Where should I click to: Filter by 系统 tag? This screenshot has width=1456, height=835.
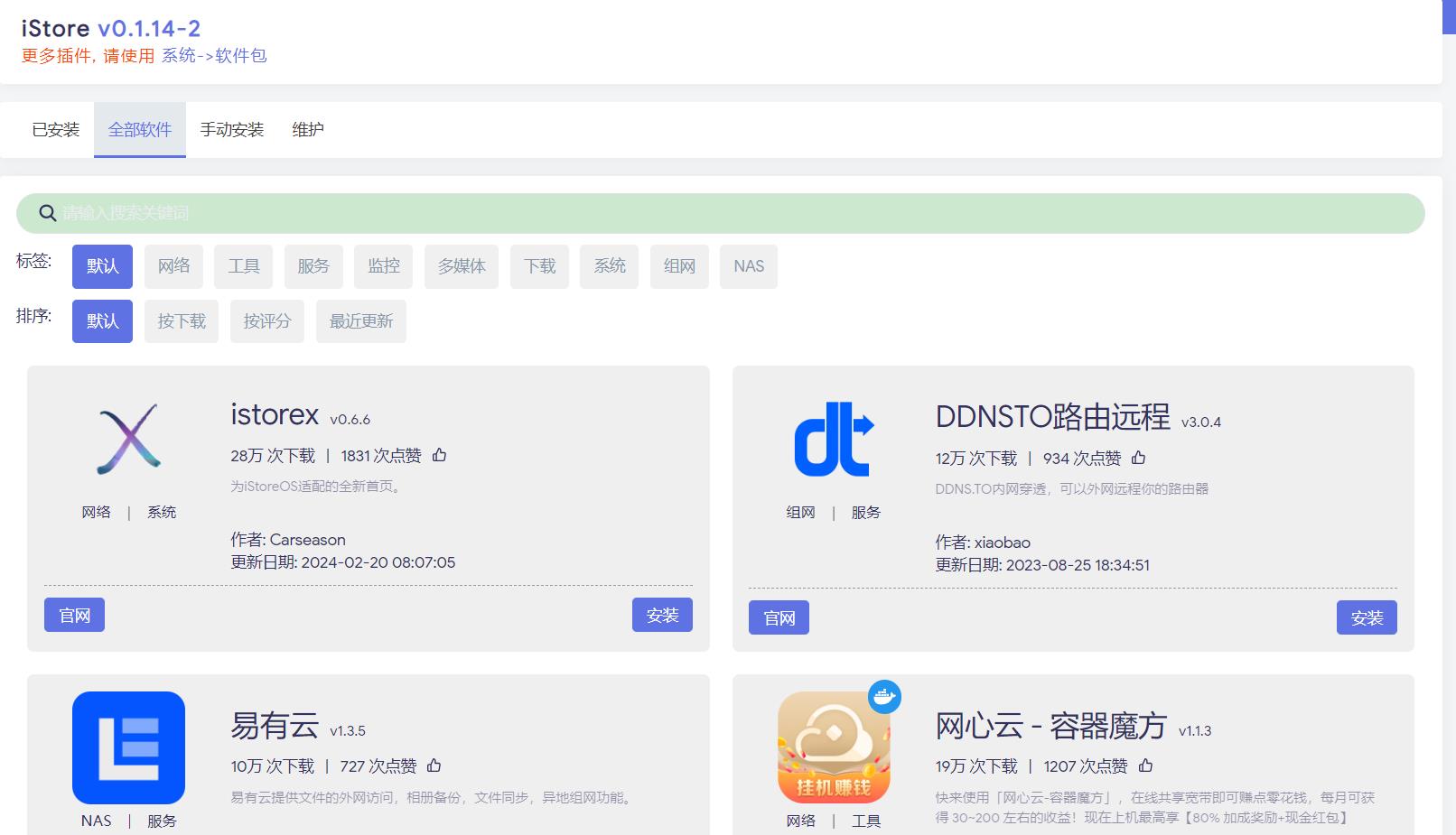pyautogui.click(x=610, y=266)
